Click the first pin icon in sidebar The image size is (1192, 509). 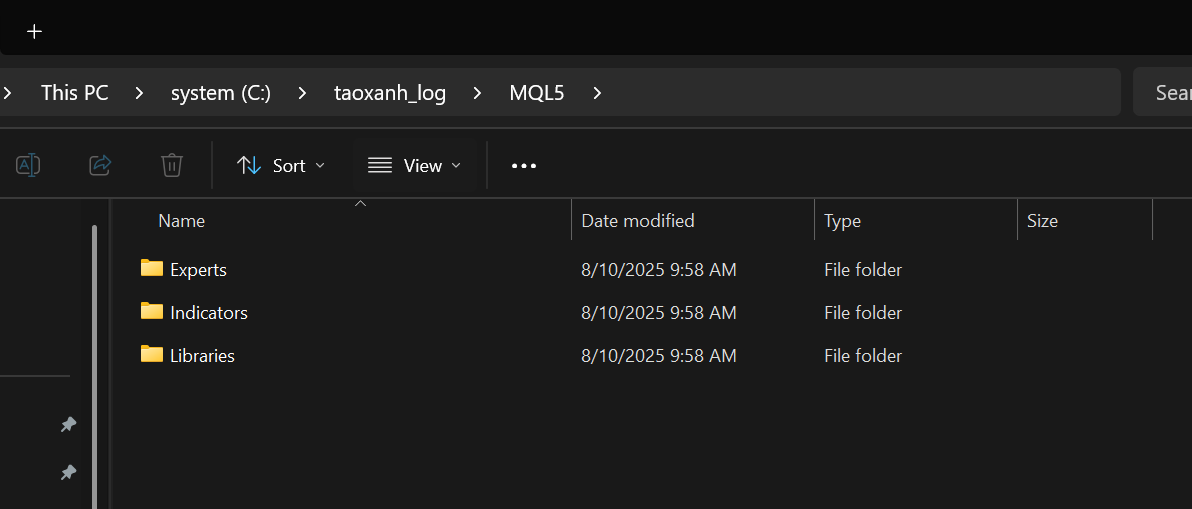pos(68,425)
